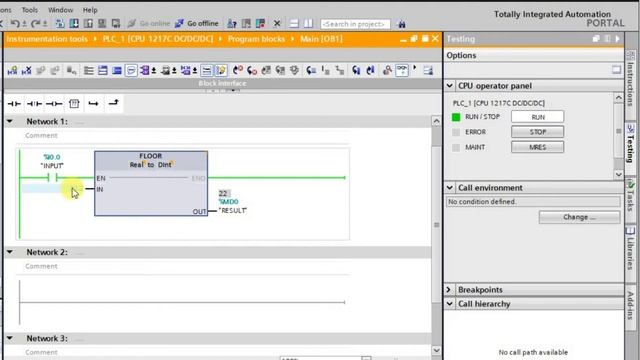Click the last icon in the editor toolbar

coord(428,71)
